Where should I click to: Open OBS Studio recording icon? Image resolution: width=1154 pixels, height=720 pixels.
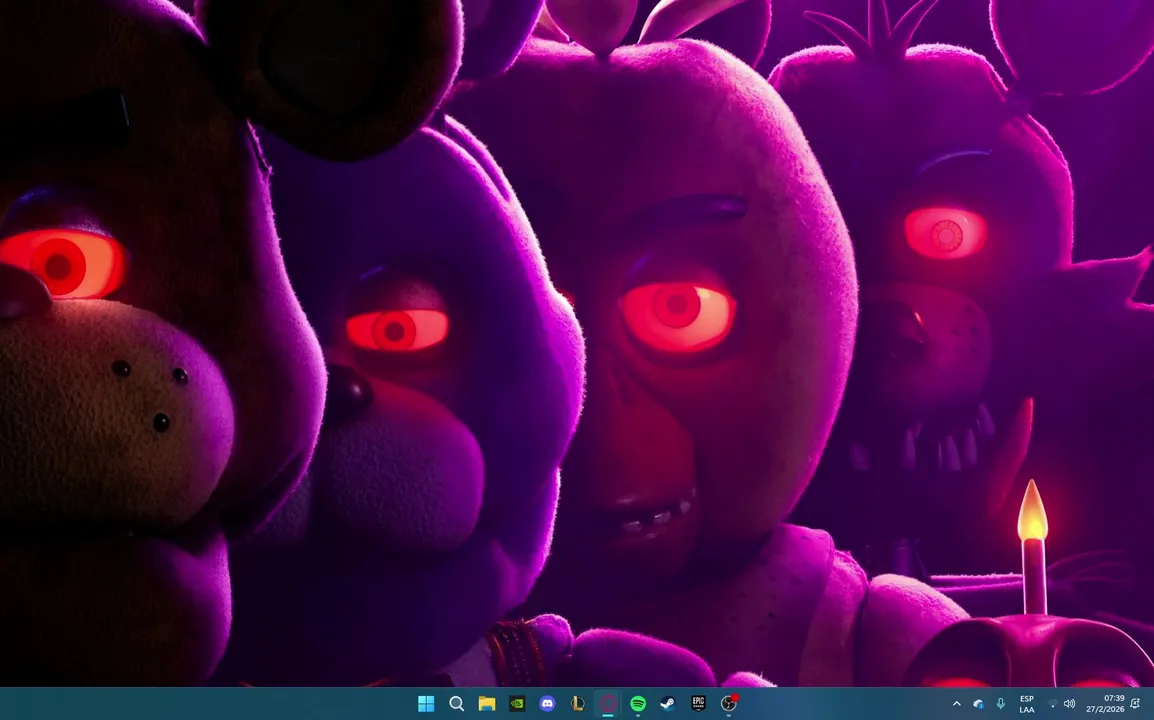[x=729, y=704]
